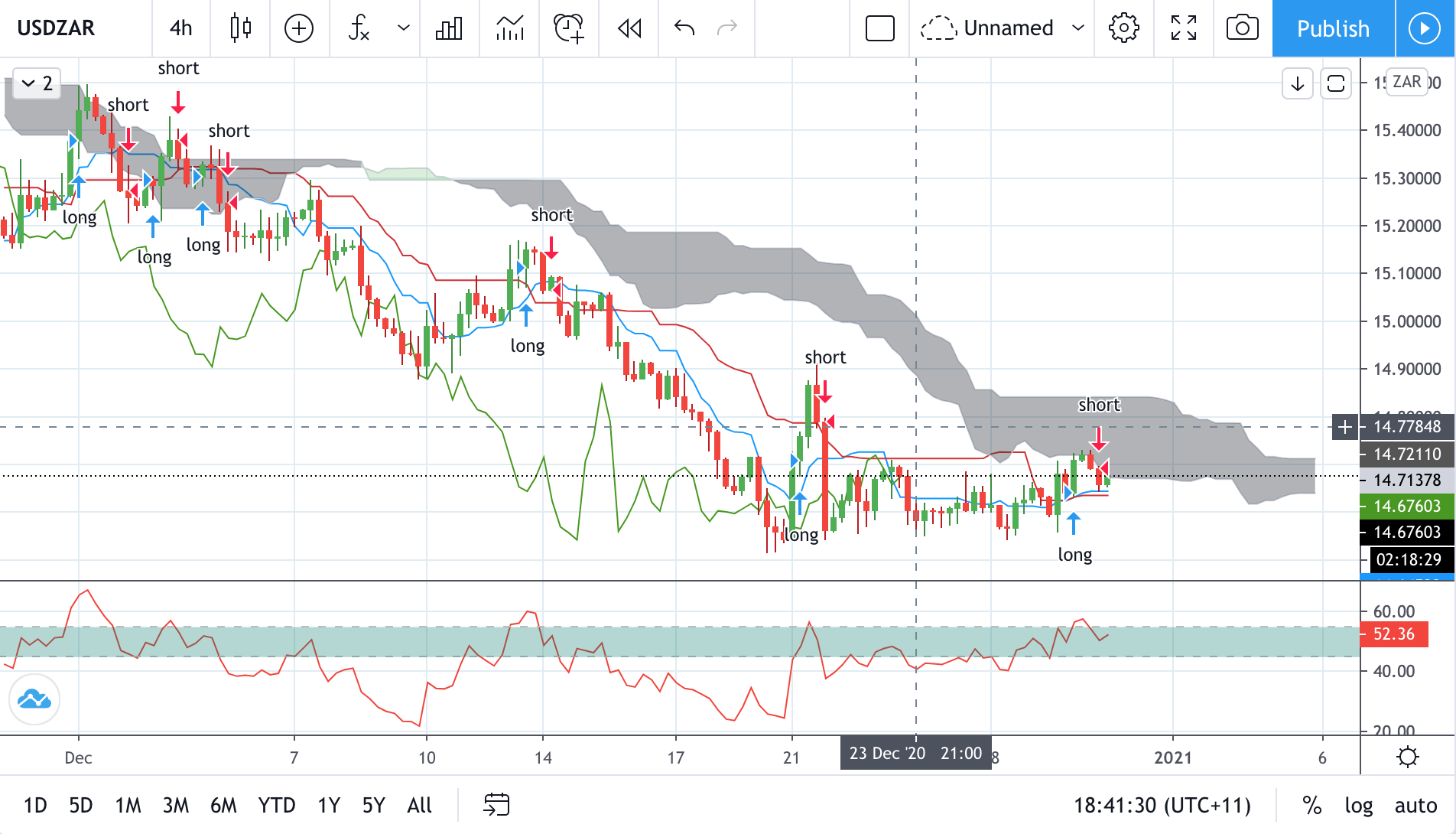1456x834 pixels.
Task: Toggle percent scale mode
Action: 1311,805
